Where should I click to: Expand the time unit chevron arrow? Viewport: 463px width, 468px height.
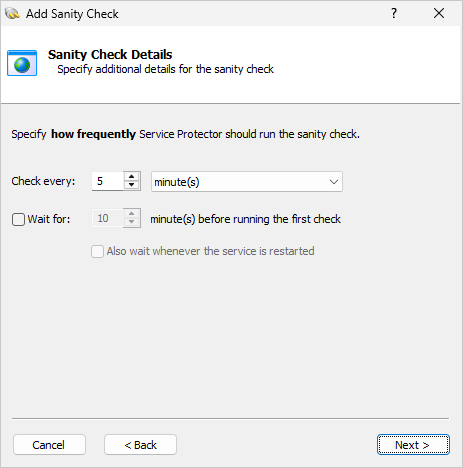click(334, 182)
